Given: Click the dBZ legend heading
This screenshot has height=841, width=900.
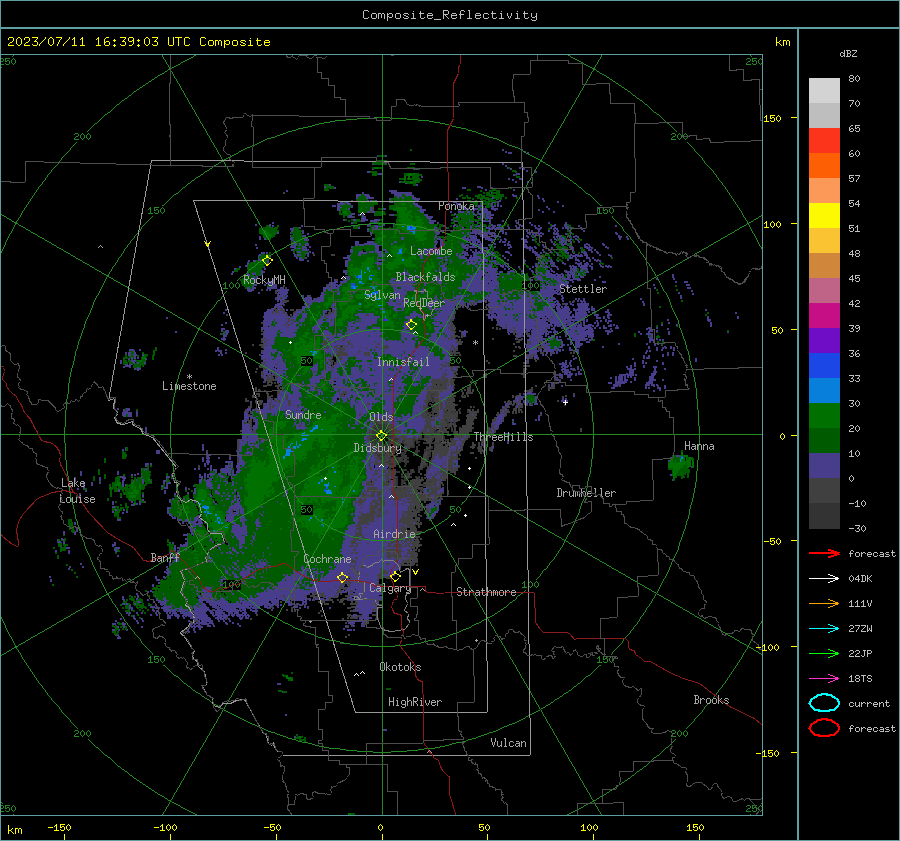Looking at the screenshot, I should 848,53.
